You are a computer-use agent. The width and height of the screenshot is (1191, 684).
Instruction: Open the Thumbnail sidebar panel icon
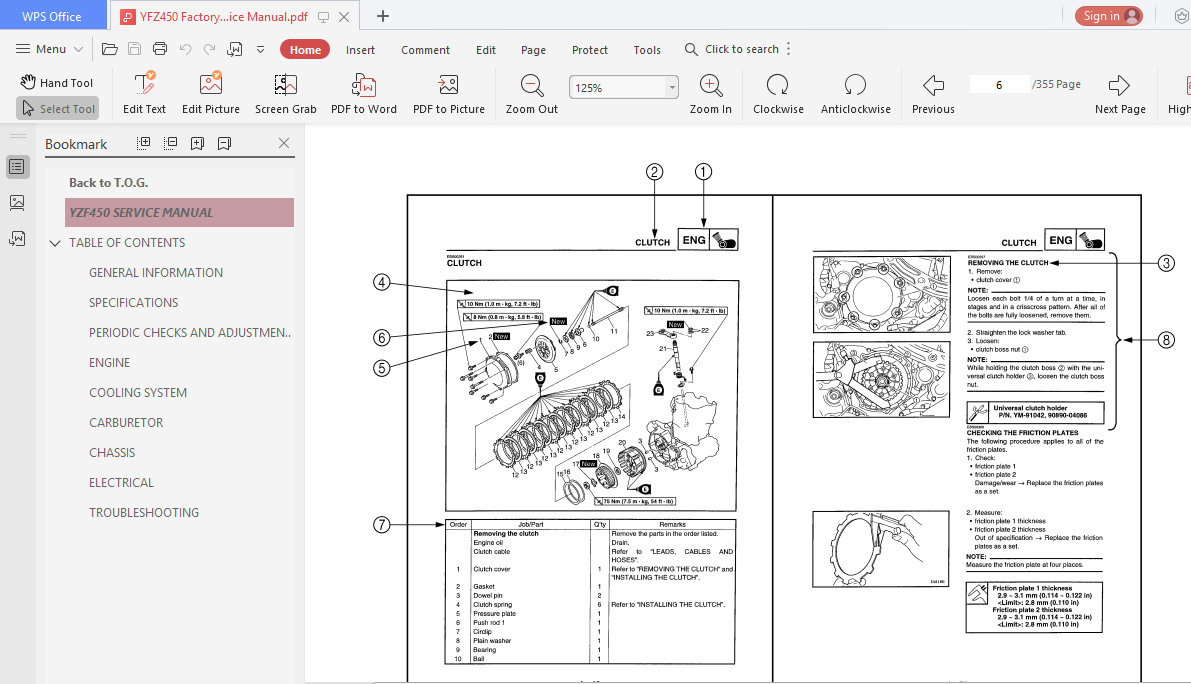tap(17, 203)
